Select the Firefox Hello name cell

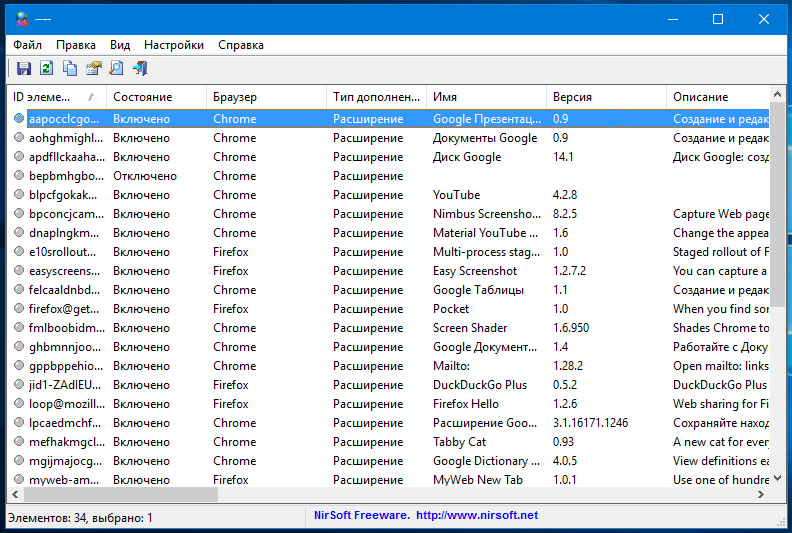pos(466,404)
